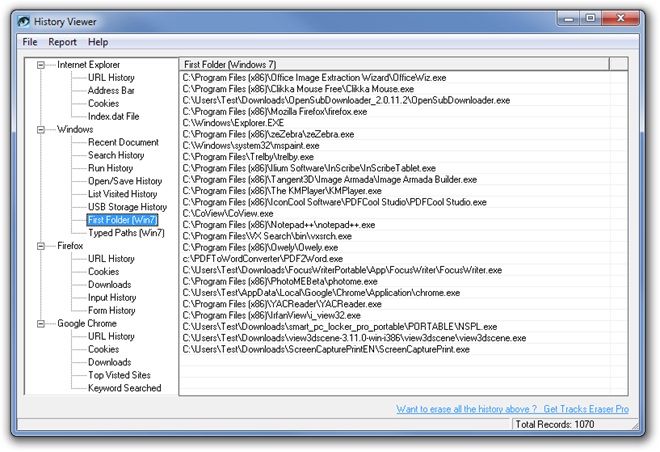The height and width of the screenshot is (452, 660).
Task: Select the mspaint.exe path row
Action: click(395, 146)
